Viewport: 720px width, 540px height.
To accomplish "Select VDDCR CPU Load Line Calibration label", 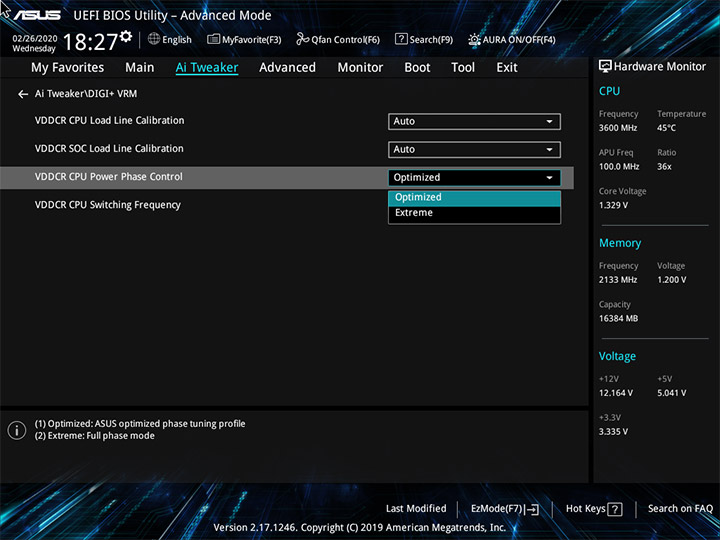I will pyautogui.click(x=109, y=121).
